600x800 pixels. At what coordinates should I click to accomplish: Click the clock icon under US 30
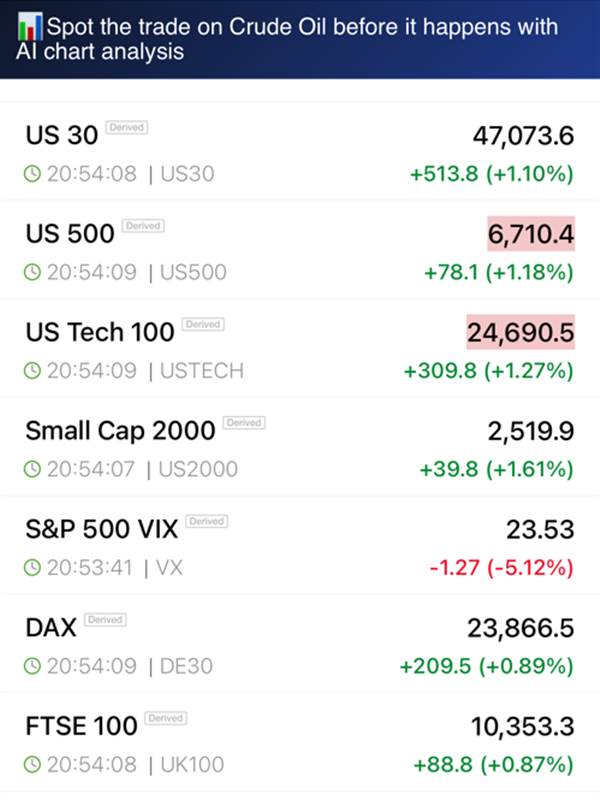pyautogui.click(x=32, y=174)
